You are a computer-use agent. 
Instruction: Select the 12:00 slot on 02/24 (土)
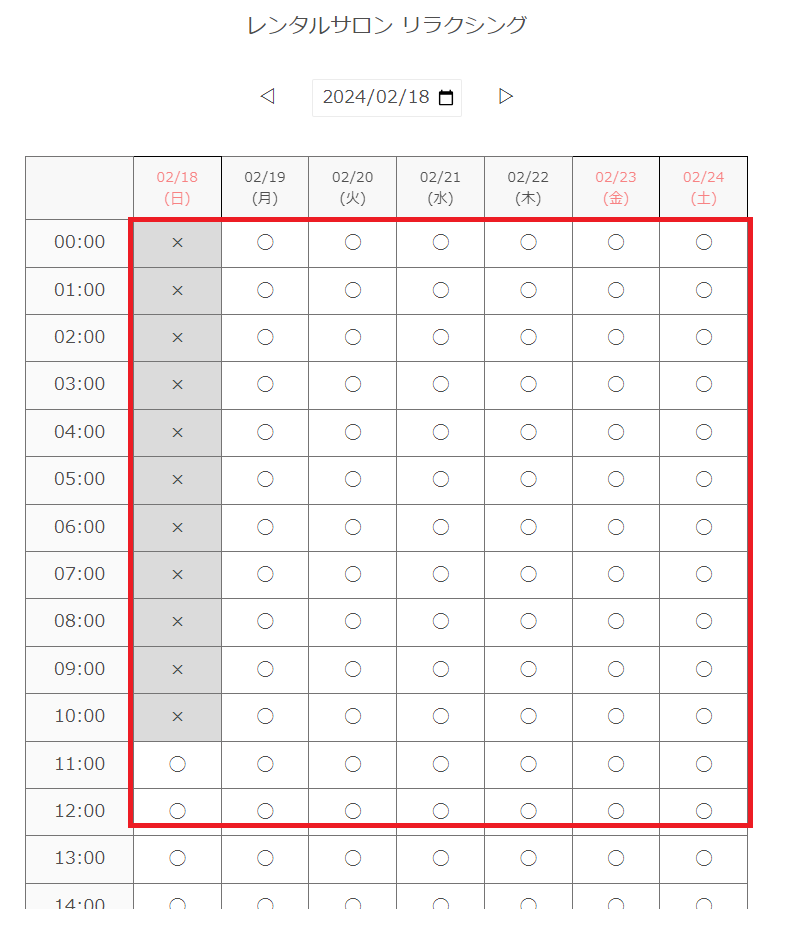point(704,811)
